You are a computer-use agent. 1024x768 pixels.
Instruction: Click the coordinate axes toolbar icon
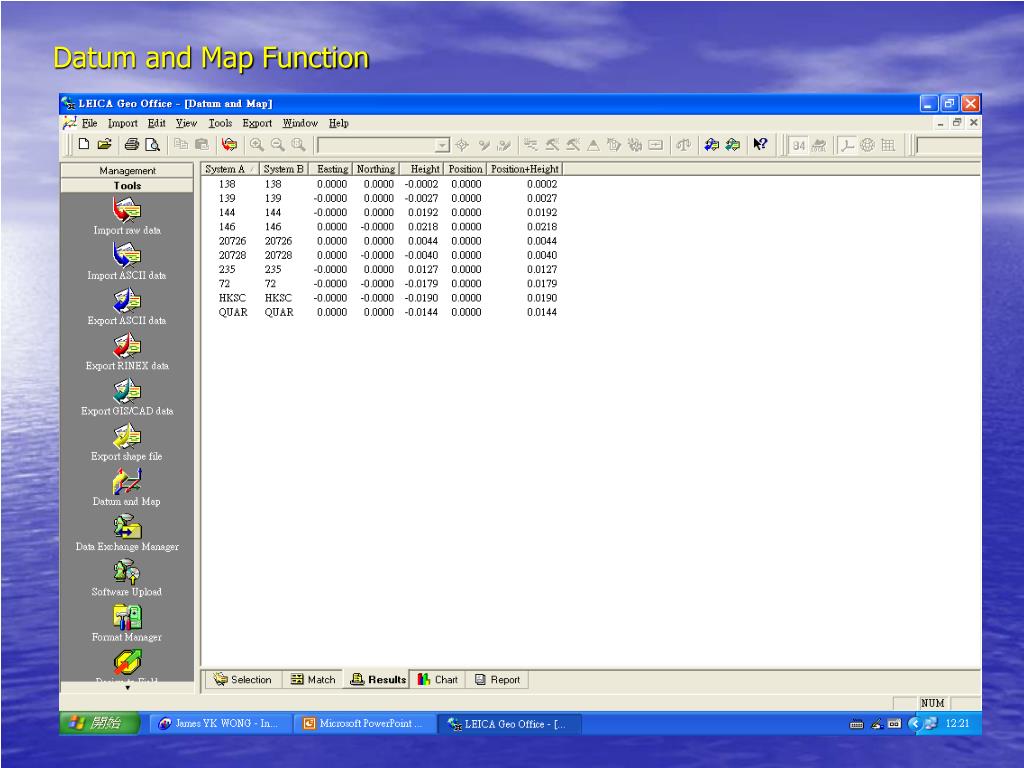(847, 145)
